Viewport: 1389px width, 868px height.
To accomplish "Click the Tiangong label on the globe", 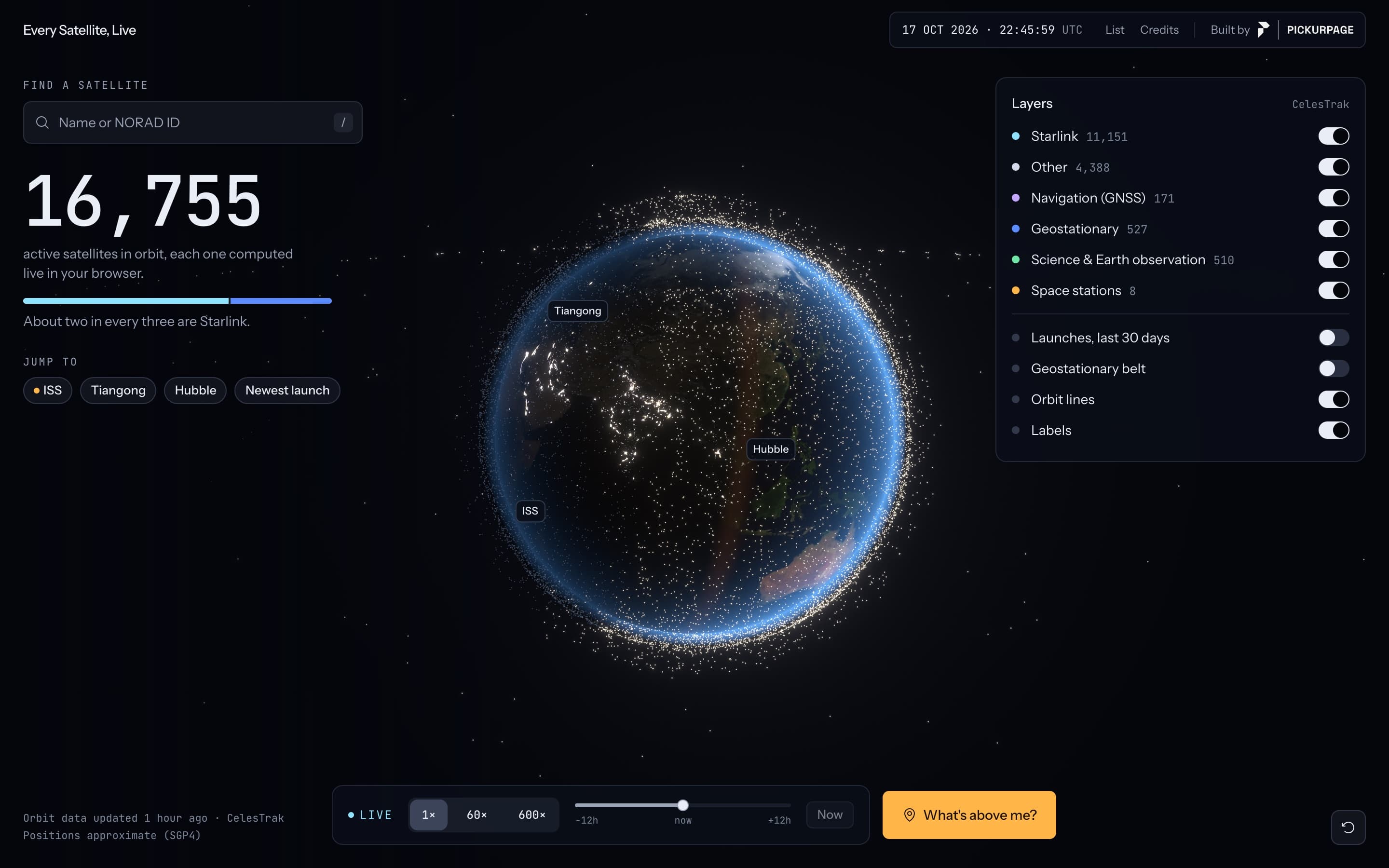I will (577, 311).
